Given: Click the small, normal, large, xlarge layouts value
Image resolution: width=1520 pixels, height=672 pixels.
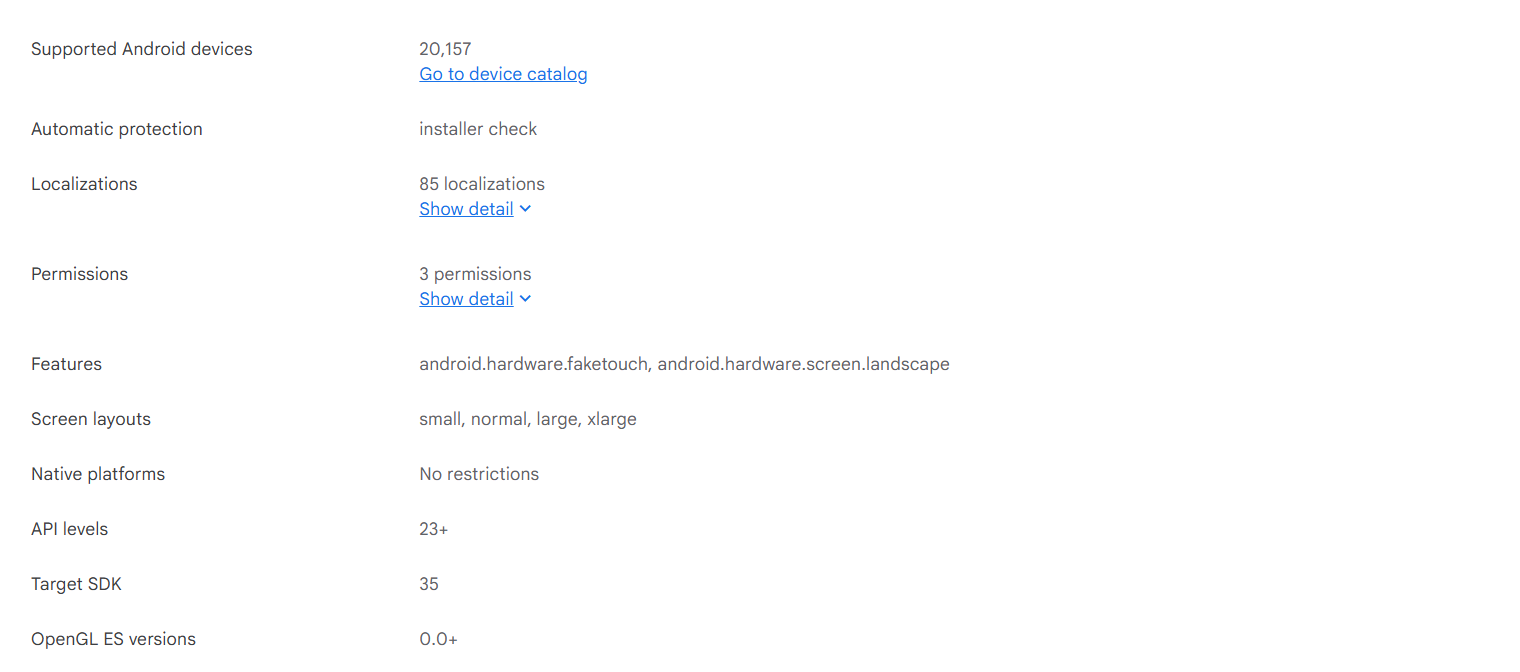Looking at the screenshot, I should point(528,419).
